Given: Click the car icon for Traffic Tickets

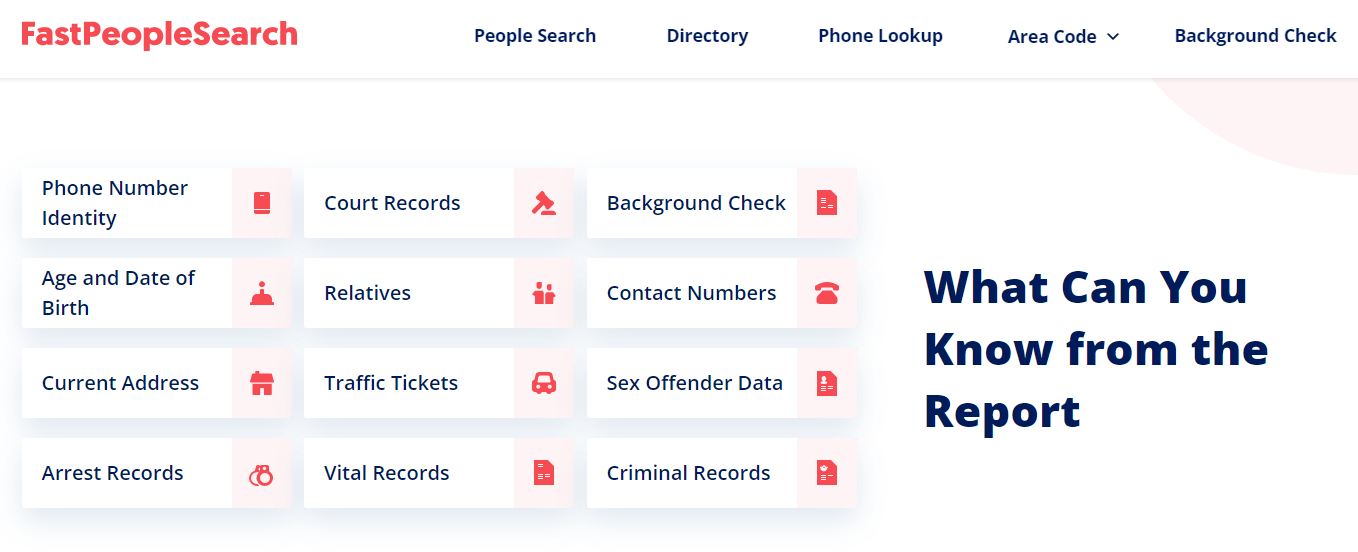Looking at the screenshot, I should [544, 383].
